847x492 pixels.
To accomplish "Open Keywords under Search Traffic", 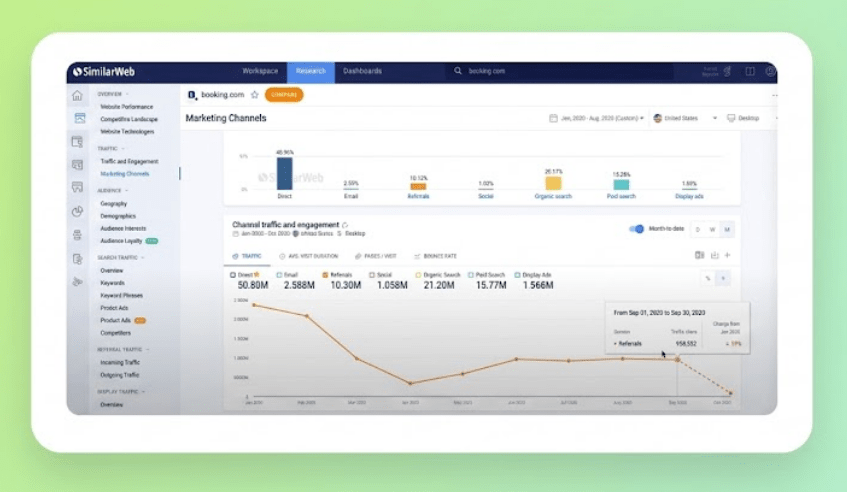I will pyautogui.click(x=112, y=283).
